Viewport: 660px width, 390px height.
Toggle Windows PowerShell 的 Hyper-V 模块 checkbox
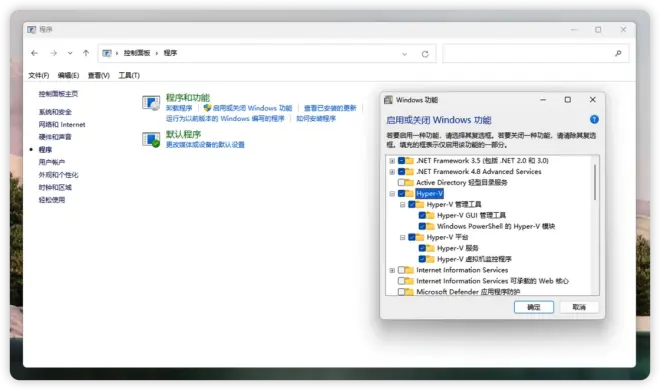pos(422,226)
